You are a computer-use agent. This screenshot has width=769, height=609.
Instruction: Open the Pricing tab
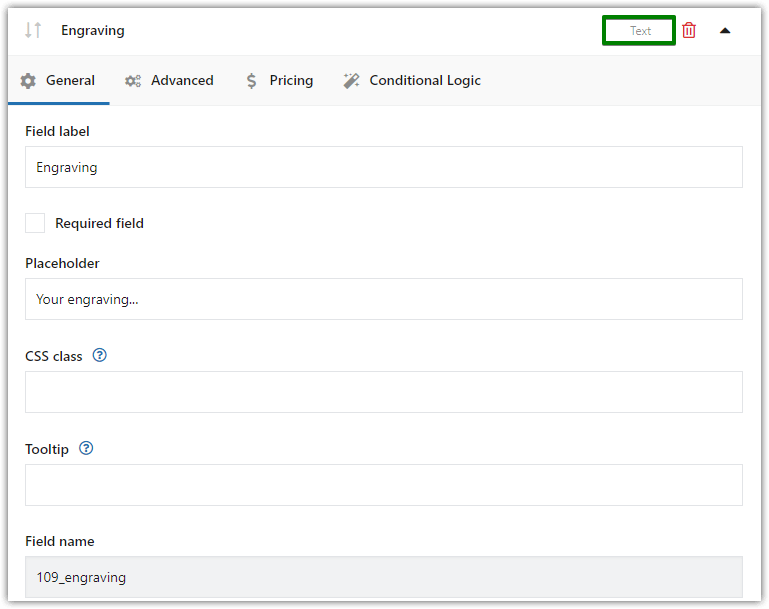280,80
